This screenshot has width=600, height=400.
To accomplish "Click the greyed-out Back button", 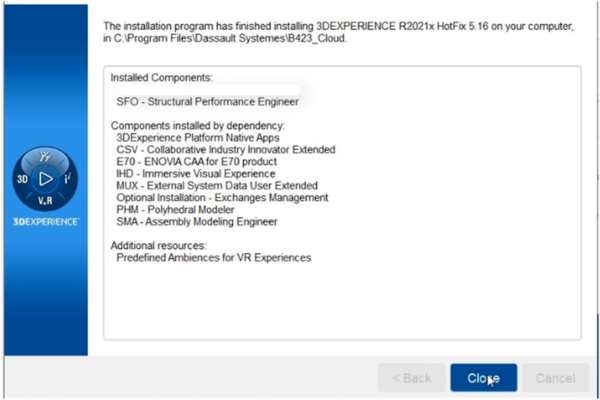I will (x=411, y=378).
